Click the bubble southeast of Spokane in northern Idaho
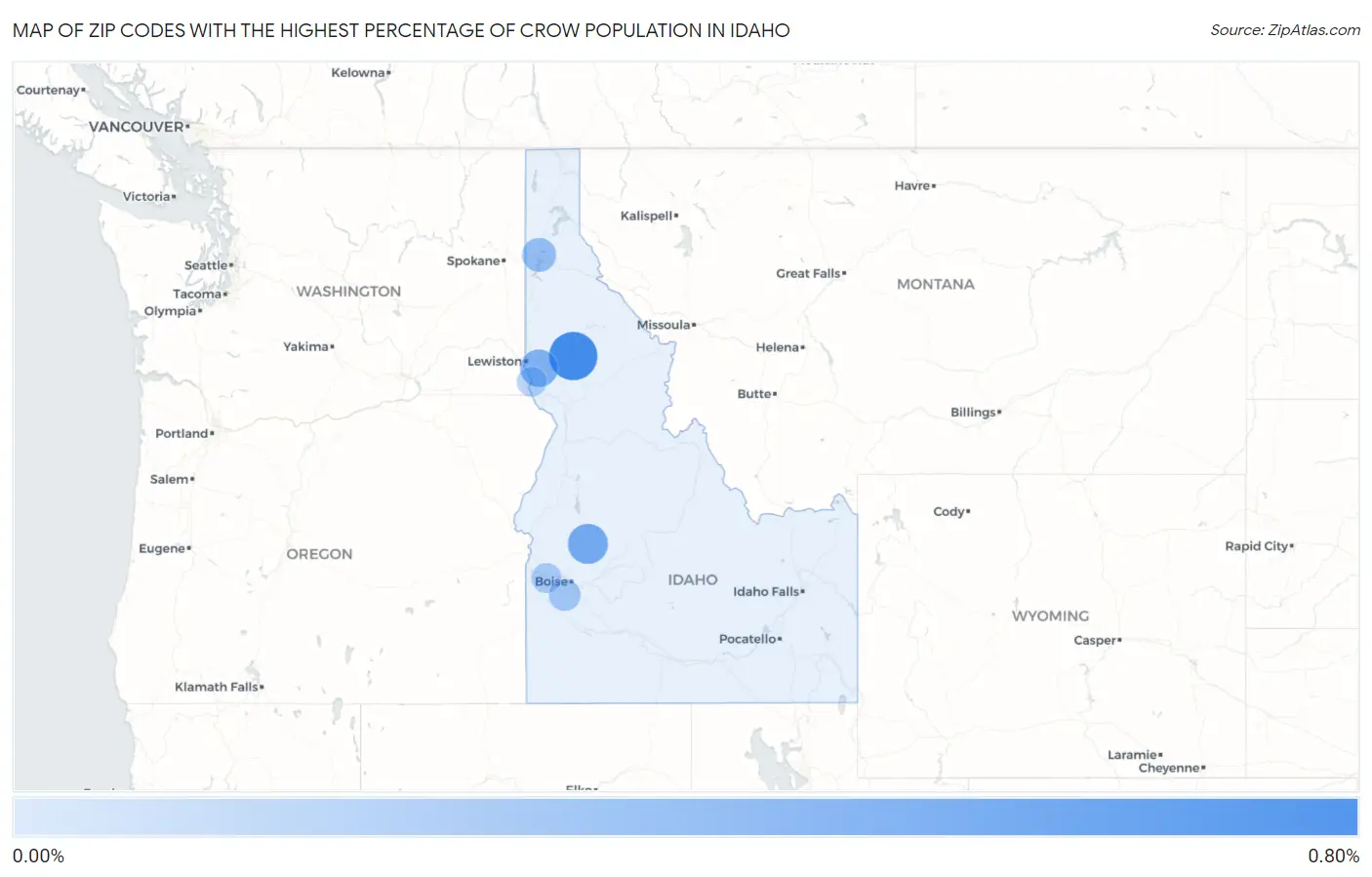The height and width of the screenshot is (877, 1372). [x=539, y=255]
